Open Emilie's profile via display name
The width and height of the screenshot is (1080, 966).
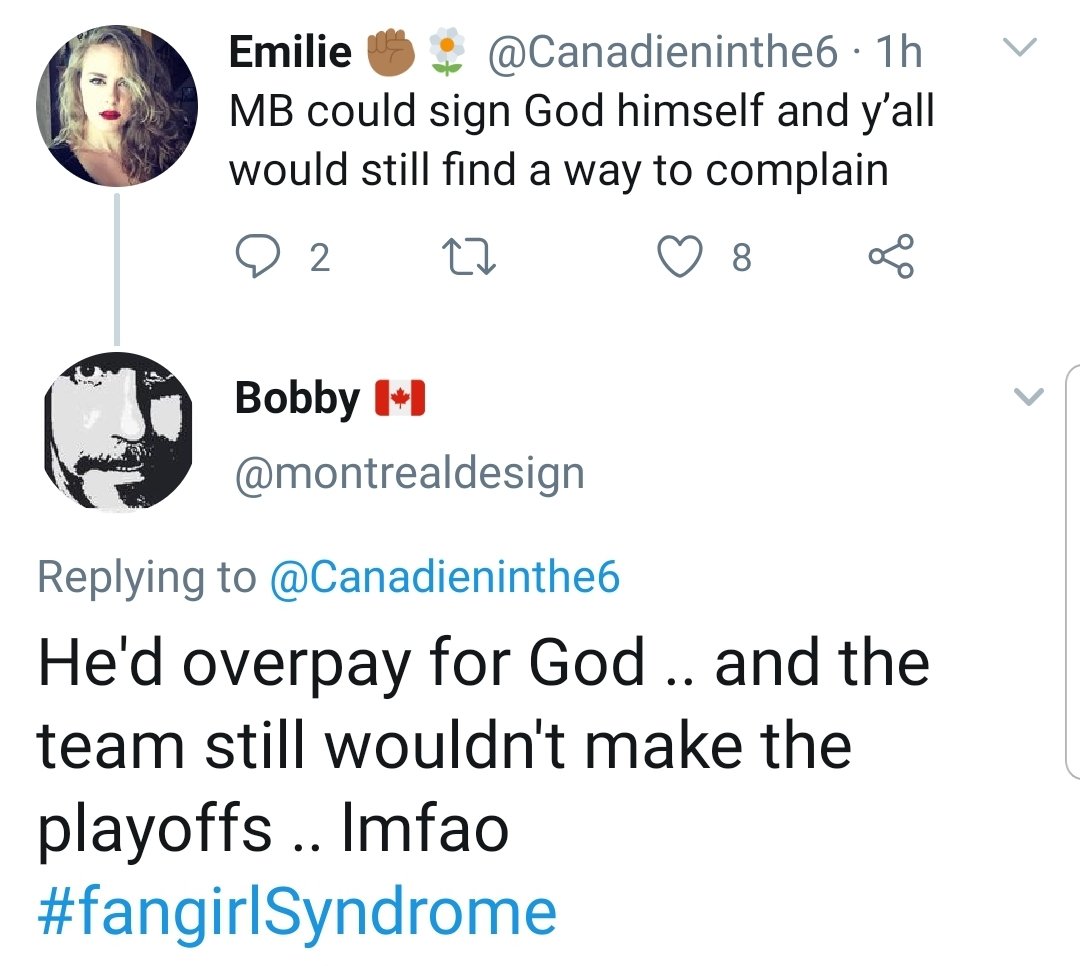[x=289, y=51]
